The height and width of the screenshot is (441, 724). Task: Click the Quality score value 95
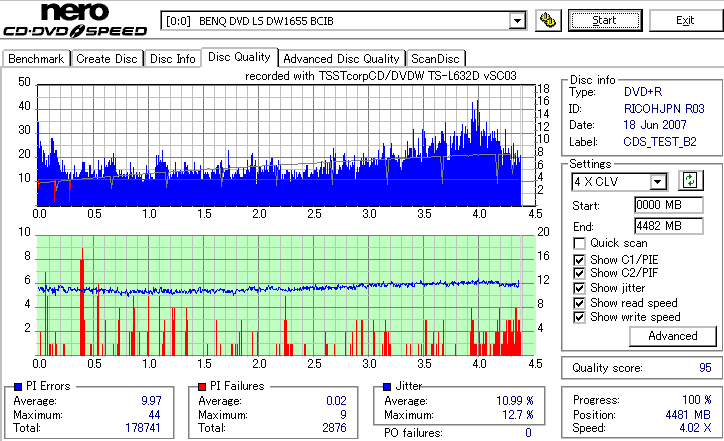coord(705,368)
